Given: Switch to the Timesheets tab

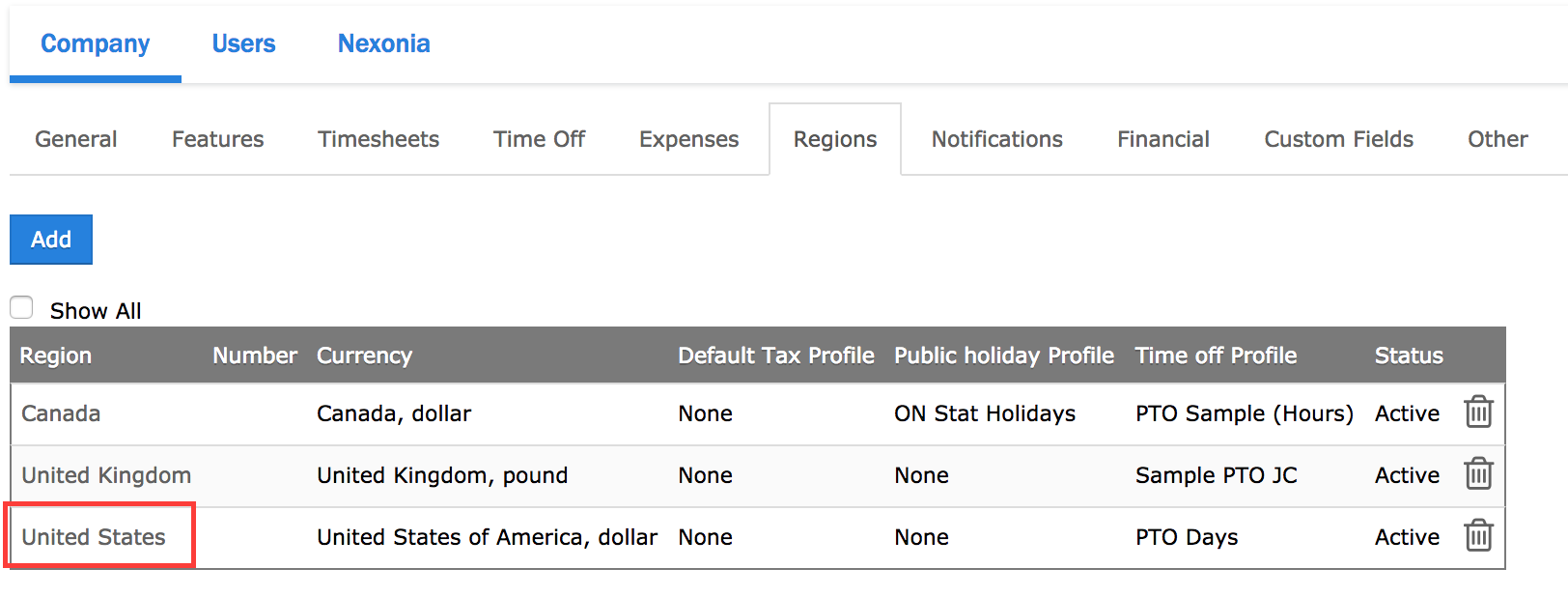Looking at the screenshot, I should point(378,139).
